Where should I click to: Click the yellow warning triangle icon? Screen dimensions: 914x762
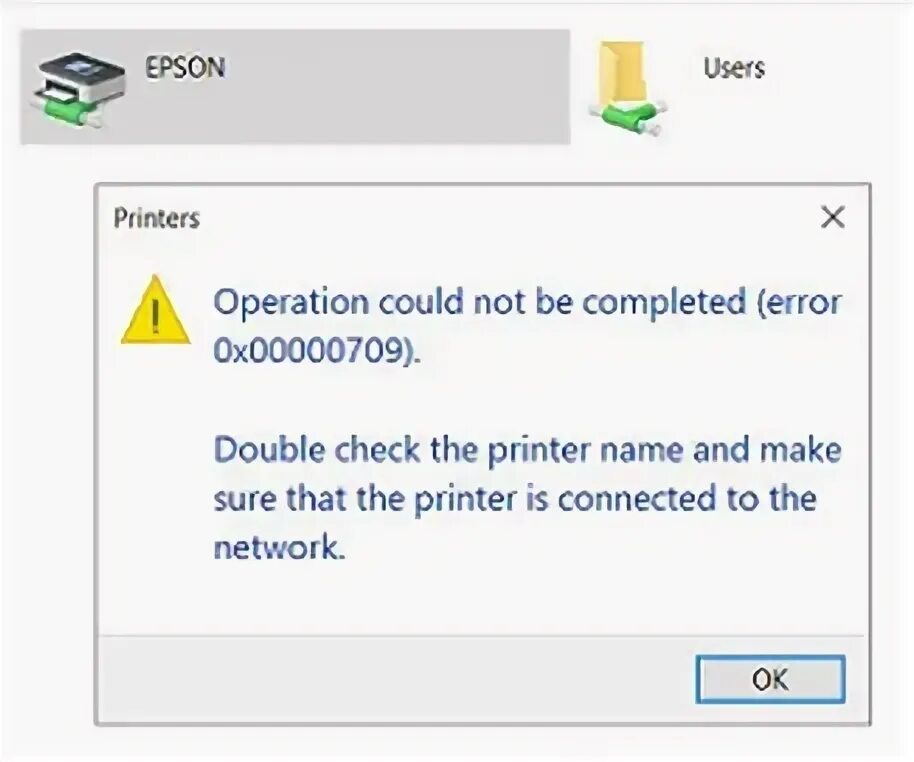coord(155,311)
